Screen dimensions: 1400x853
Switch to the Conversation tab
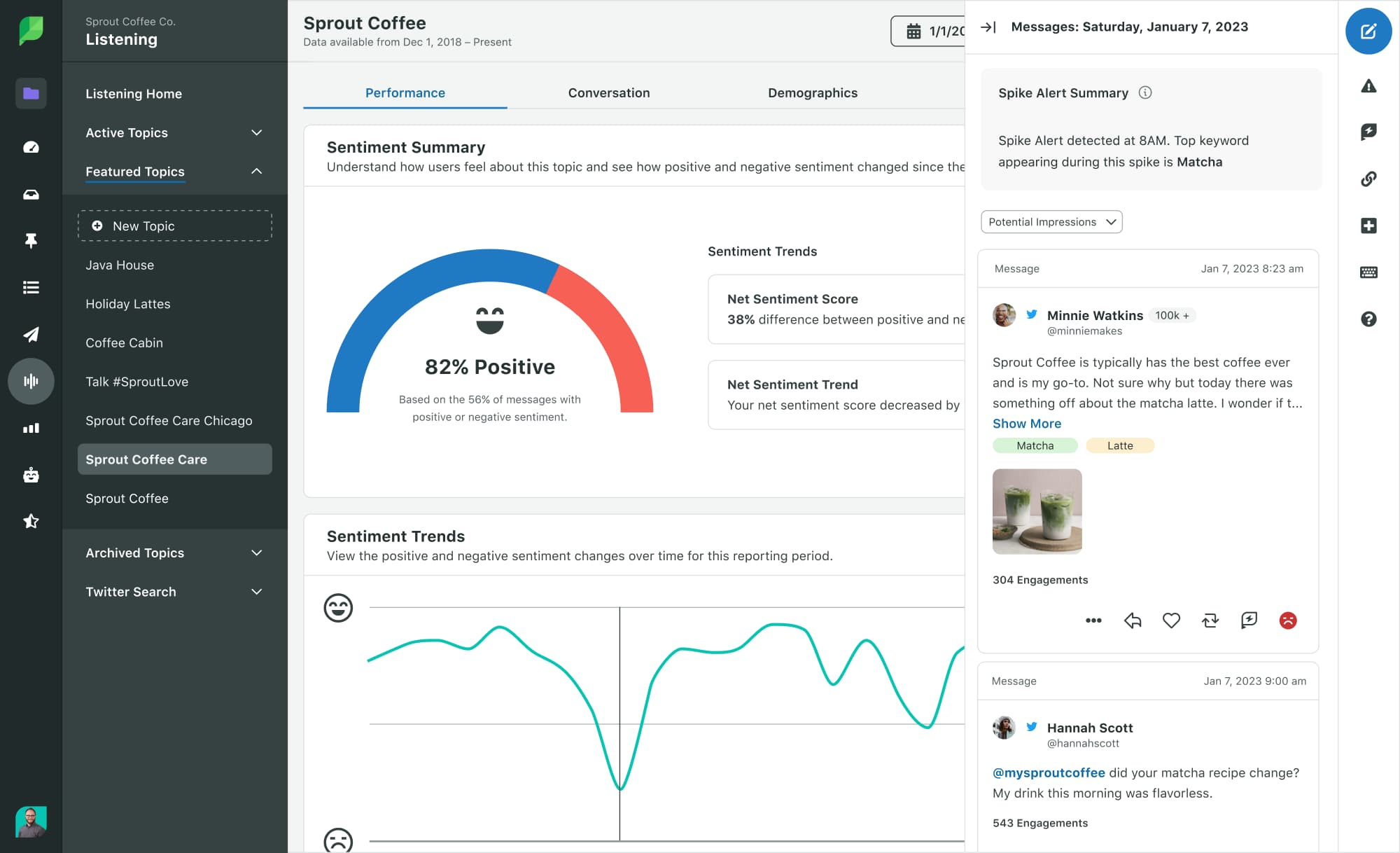point(608,92)
